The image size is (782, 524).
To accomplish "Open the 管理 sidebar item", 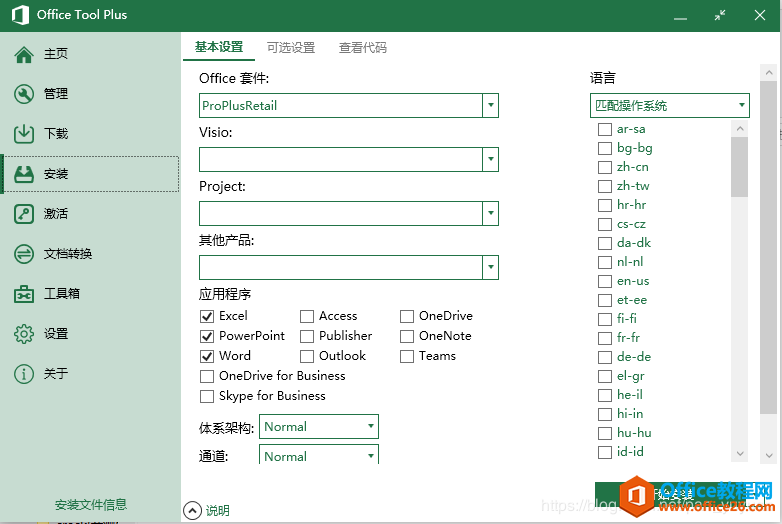I will 91,94.
